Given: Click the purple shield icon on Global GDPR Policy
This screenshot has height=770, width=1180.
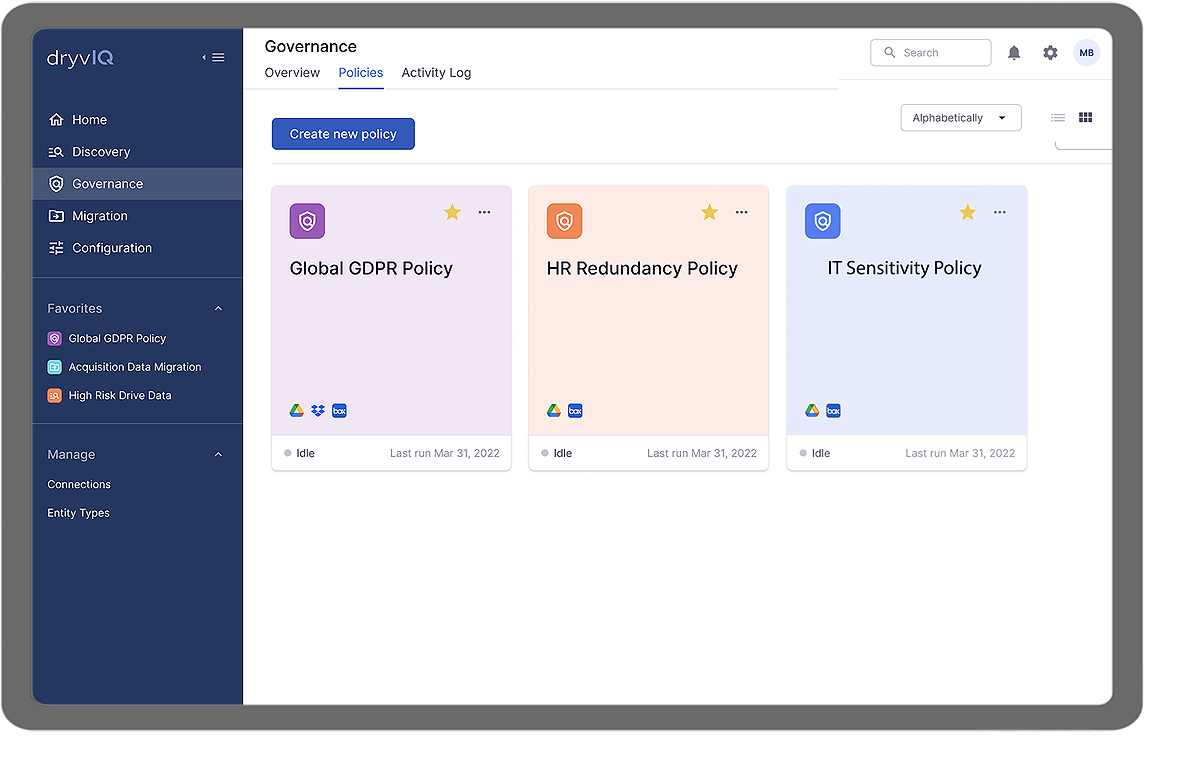Looking at the screenshot, I should [x=307, y=221].
